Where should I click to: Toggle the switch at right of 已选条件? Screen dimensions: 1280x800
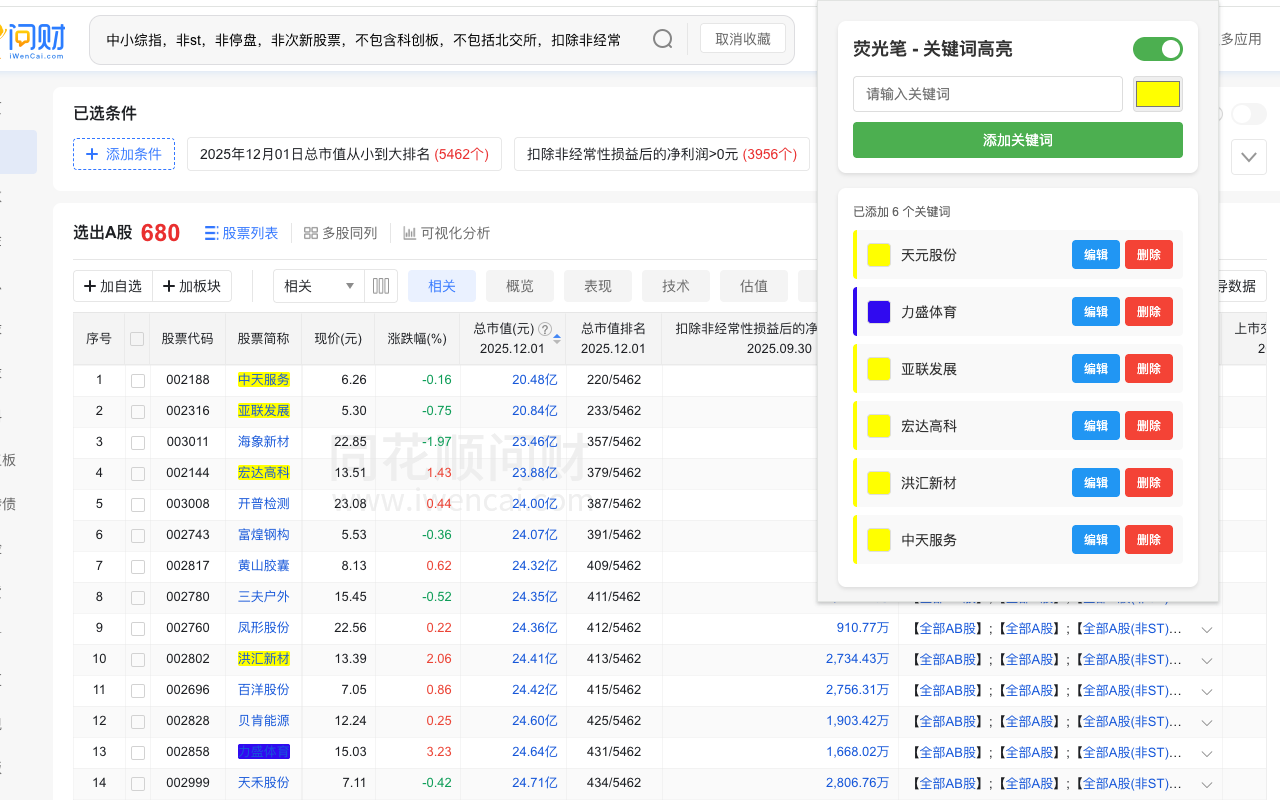[1248, 114]
